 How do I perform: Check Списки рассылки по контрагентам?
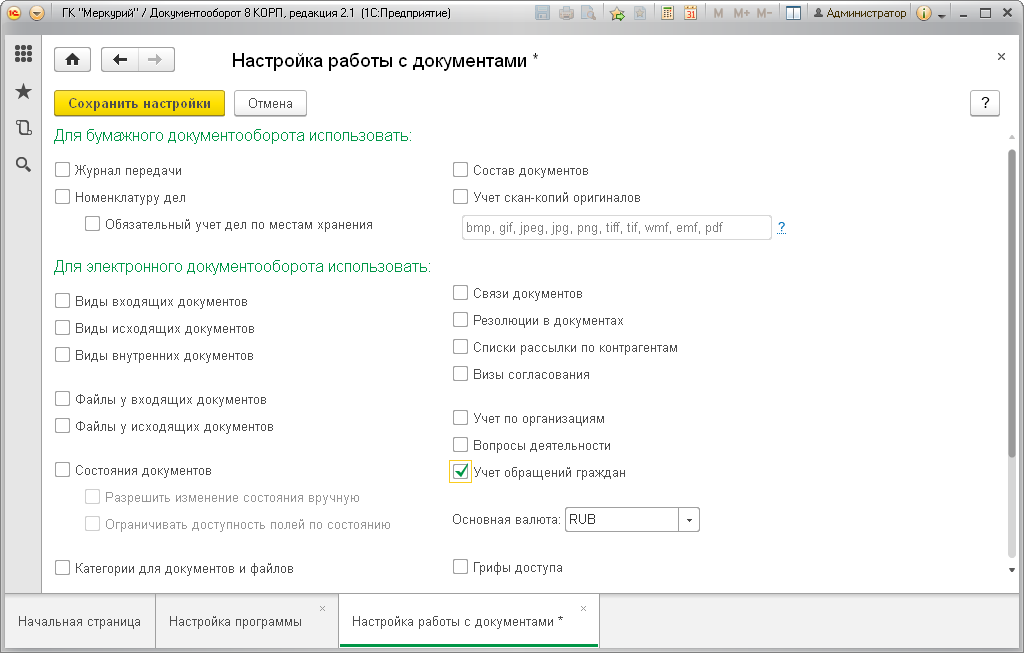(460, 346)
